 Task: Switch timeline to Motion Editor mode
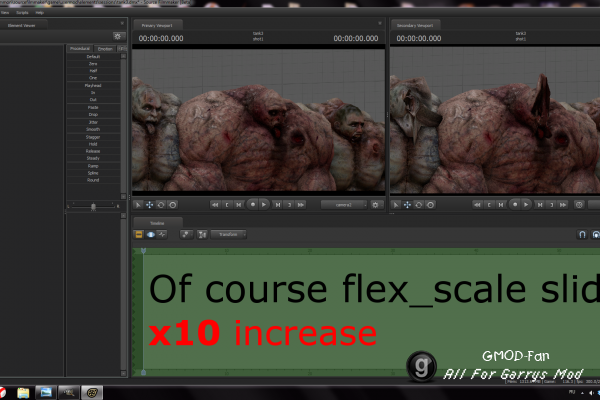(x=151, y=234)
